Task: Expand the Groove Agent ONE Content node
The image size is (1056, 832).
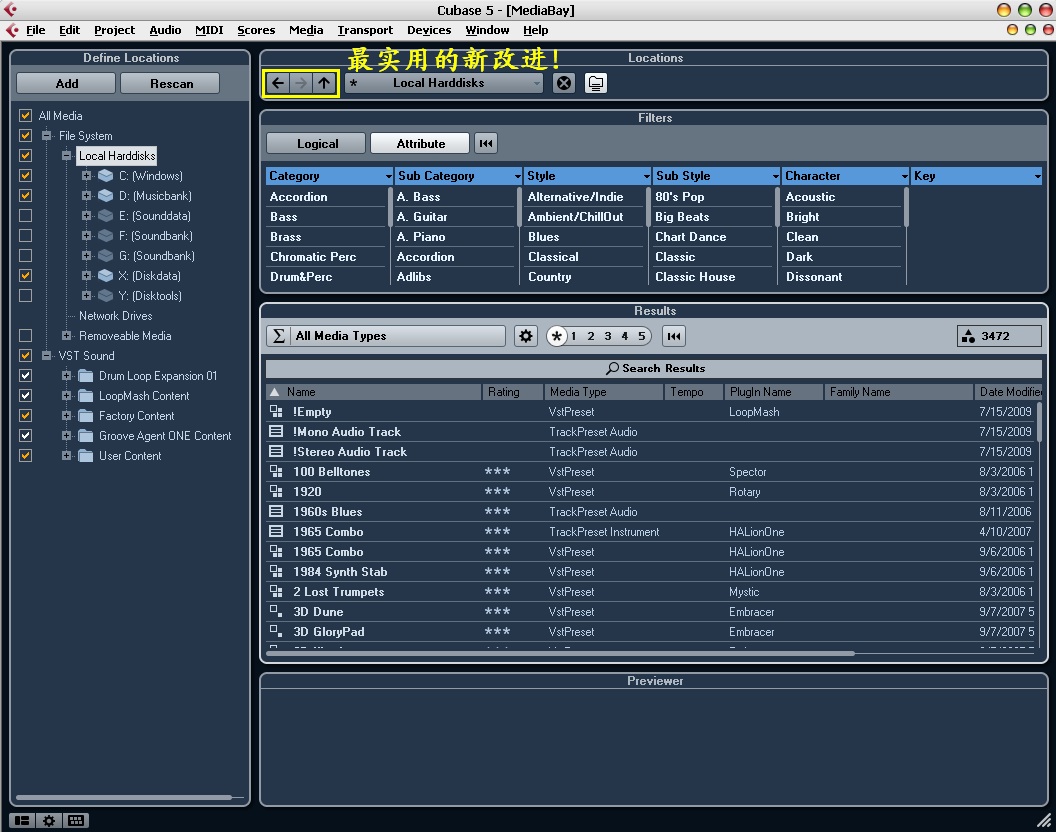Action: (x=66, y=435)
